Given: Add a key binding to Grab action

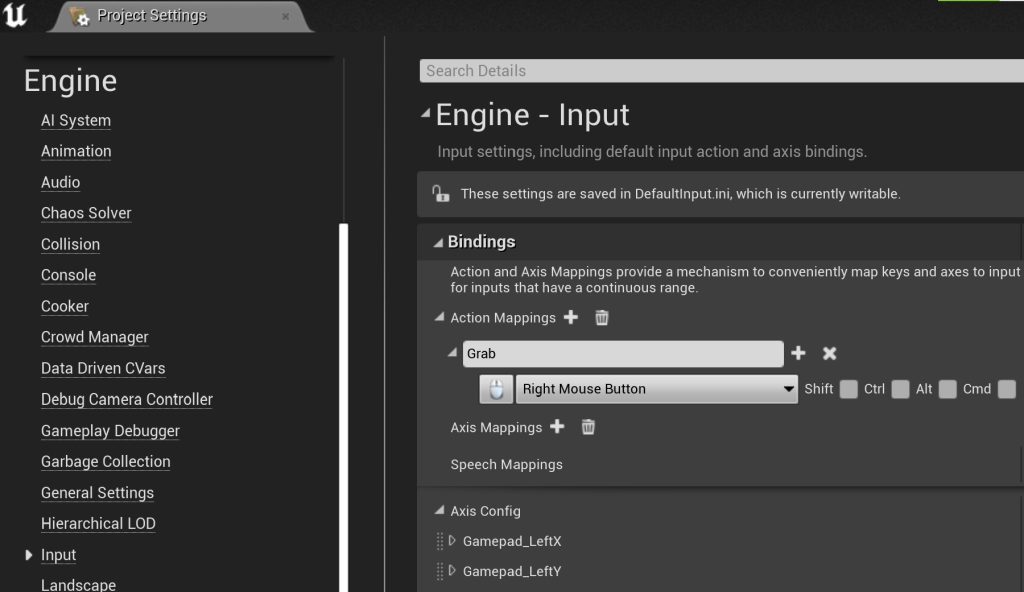Looking at the screenshot, I should (798, 353).
